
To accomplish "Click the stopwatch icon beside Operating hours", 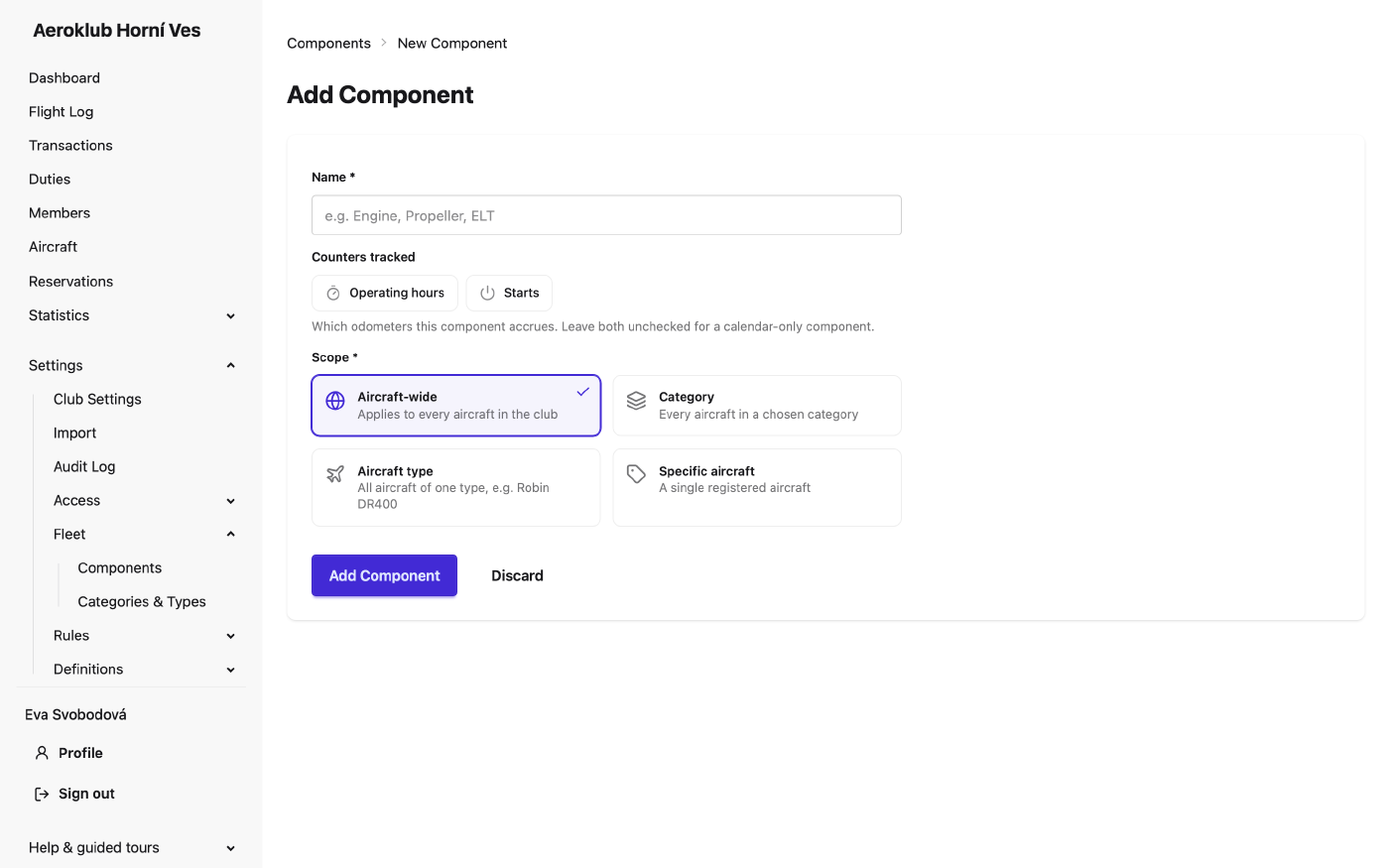I will 333,294.
